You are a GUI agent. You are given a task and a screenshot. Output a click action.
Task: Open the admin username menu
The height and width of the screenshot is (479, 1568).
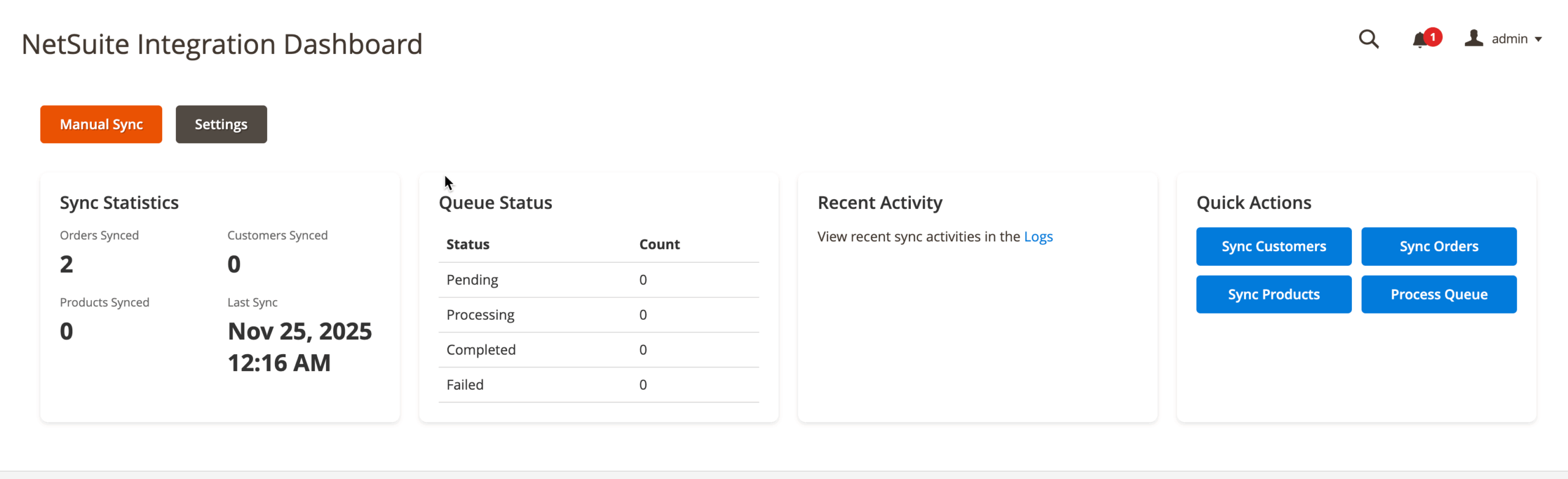[x=1509, y=39]
